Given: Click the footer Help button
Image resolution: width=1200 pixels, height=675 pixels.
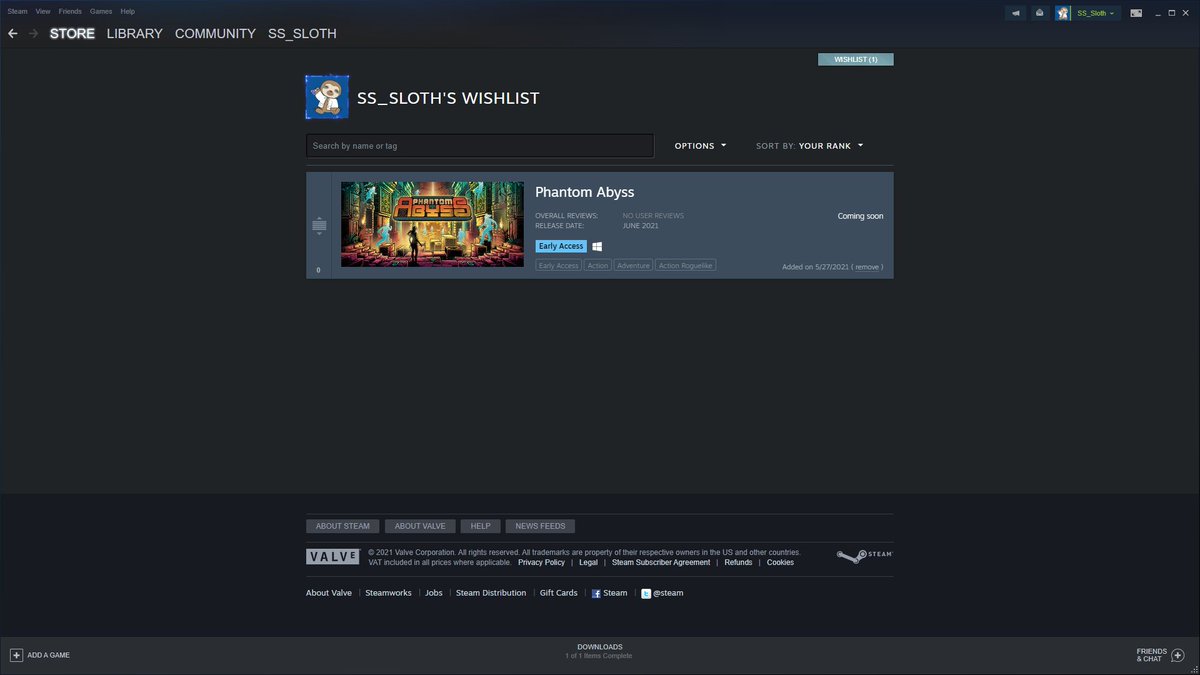Looking at the screenshot, I should (480, 526).
